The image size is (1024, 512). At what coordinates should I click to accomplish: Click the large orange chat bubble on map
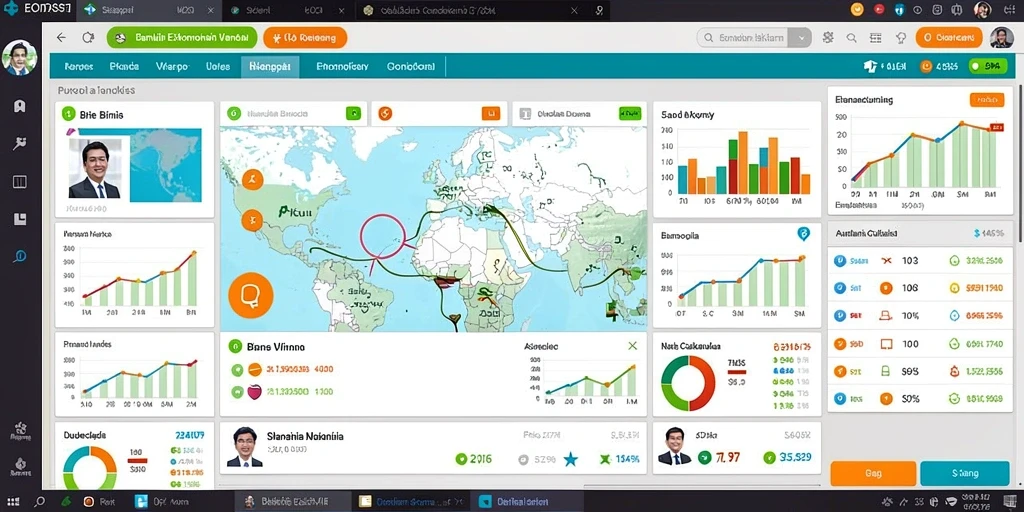[x=250, y=295]
